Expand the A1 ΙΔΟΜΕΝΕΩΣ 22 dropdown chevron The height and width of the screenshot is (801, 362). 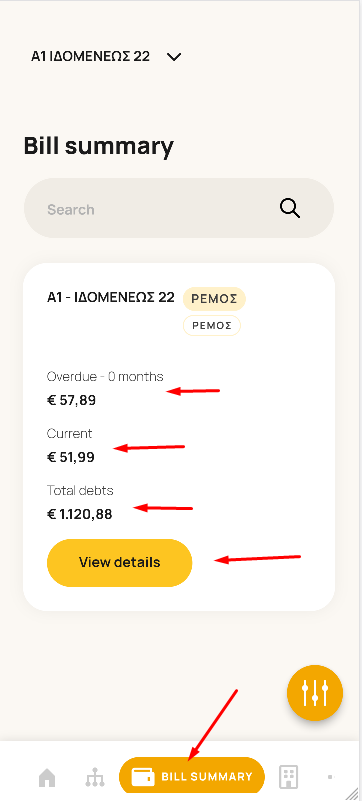pyautogui.click(x=174, y=57)
